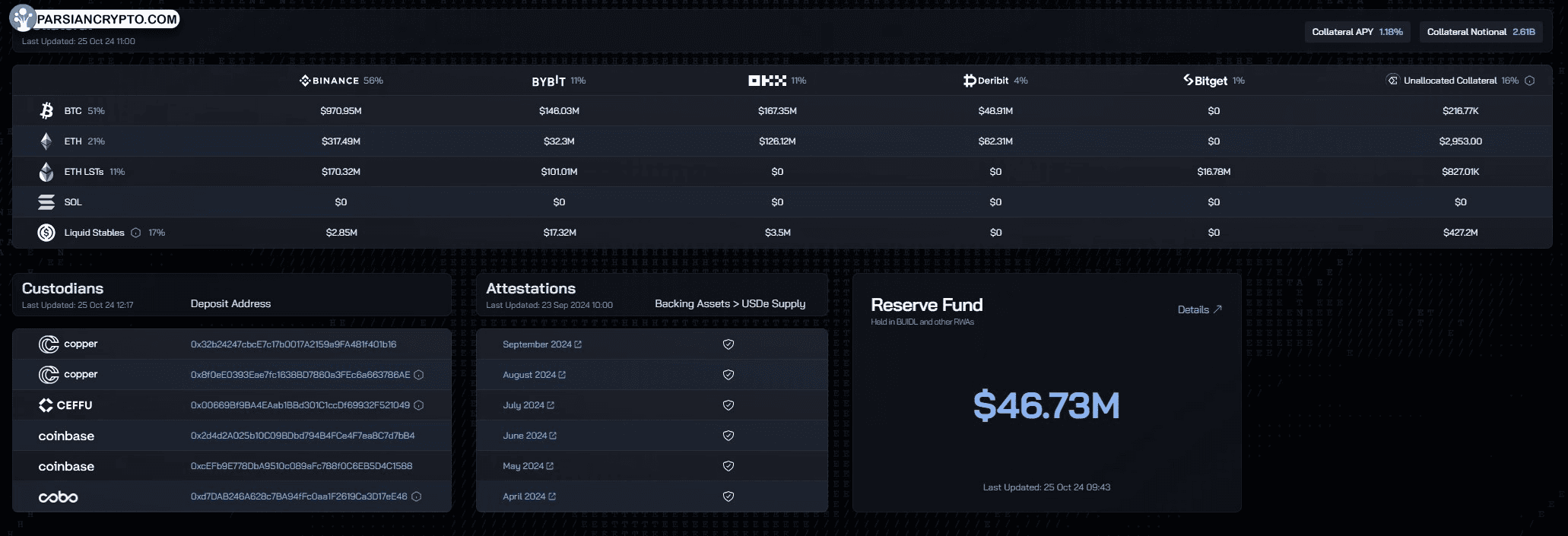Select the OKX ETH value $126.12M
1568x536 pixels.
pos(777,141)
